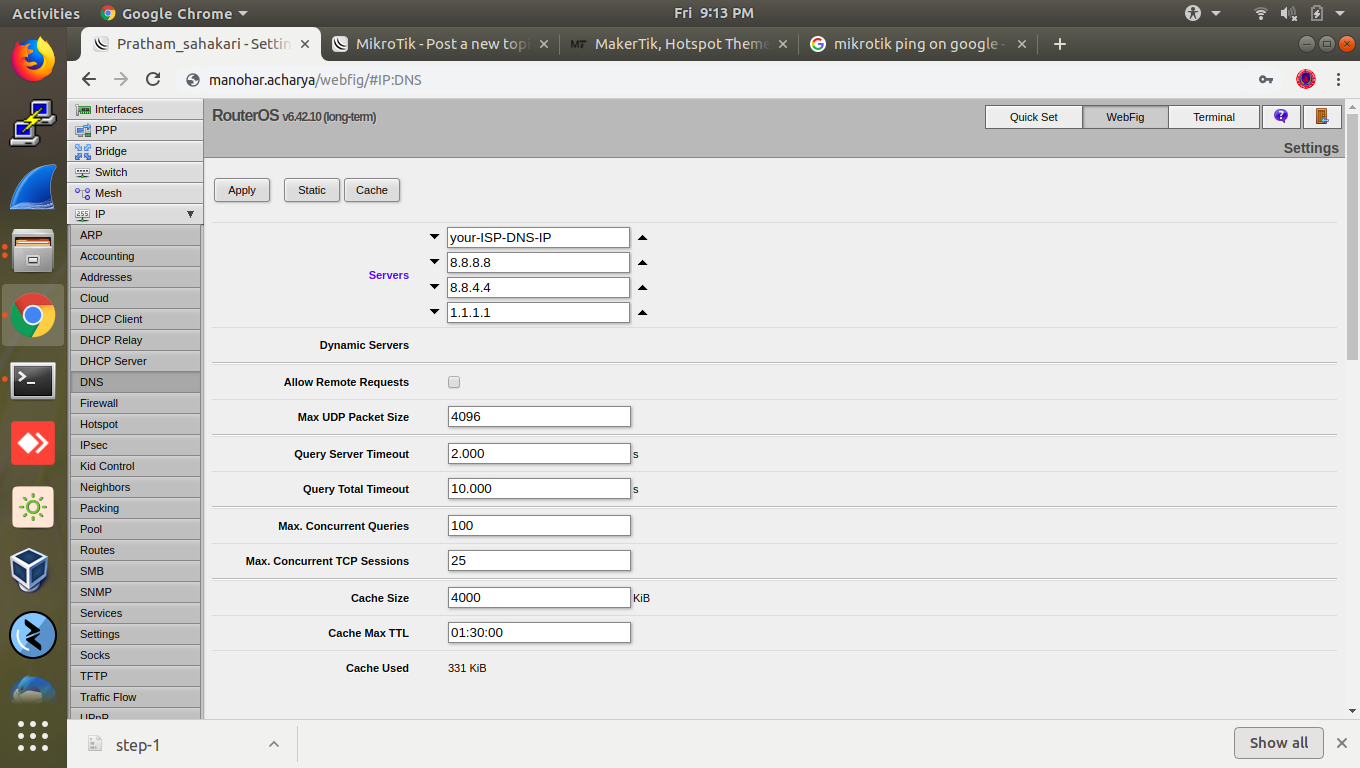
Task: Open the Chrome profile avatar
Action: click(1306, 79)
